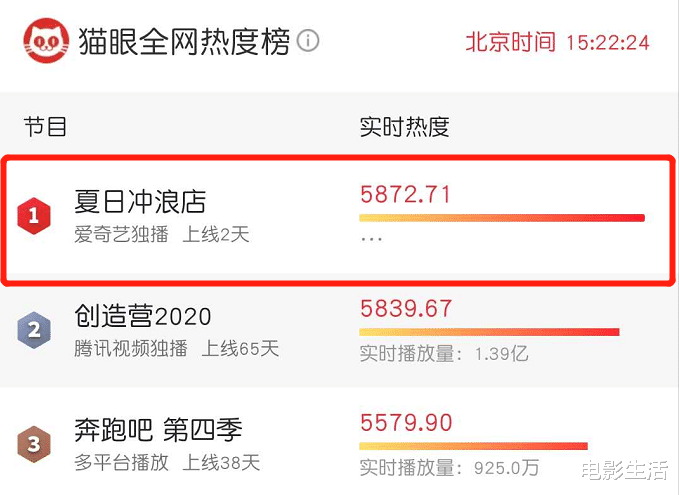
Task: Click the 北京时间 clock display
Action: pyautogui.click(x=557, y=42)
